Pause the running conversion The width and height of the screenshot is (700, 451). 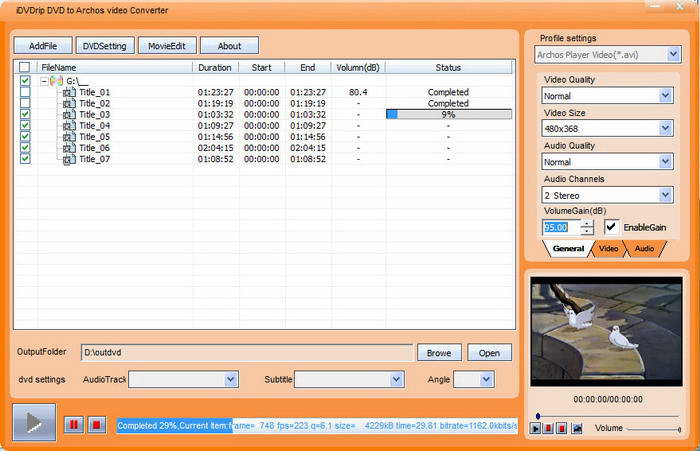(73, 425)
